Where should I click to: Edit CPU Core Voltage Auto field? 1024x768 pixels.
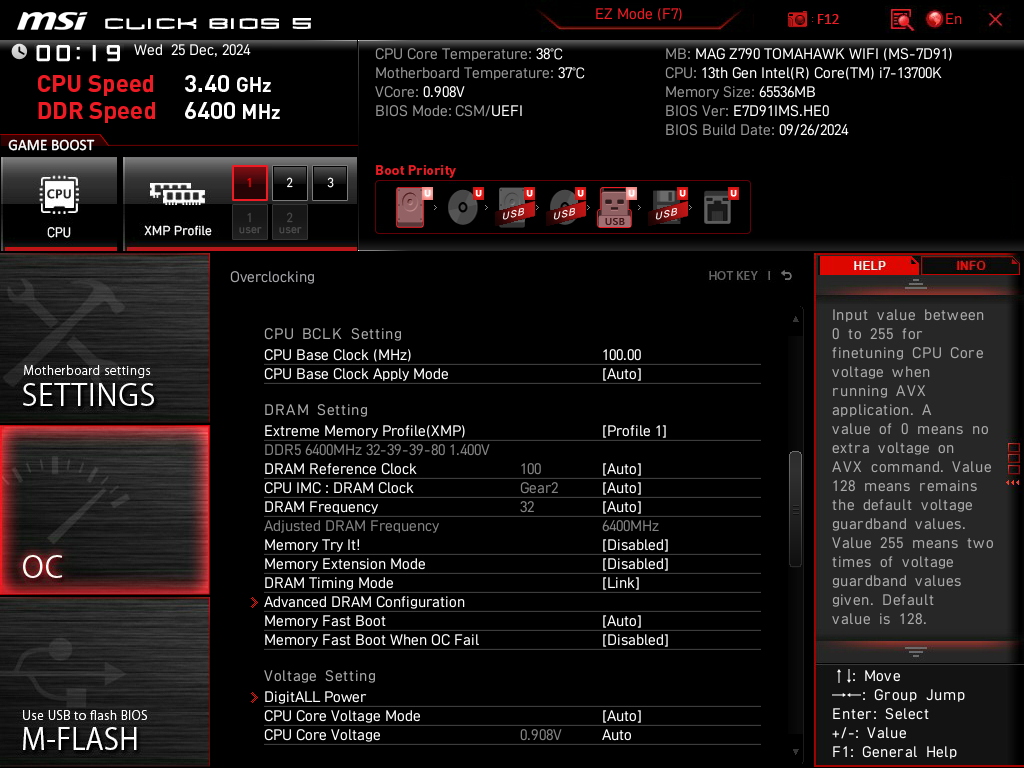point(616,735)
